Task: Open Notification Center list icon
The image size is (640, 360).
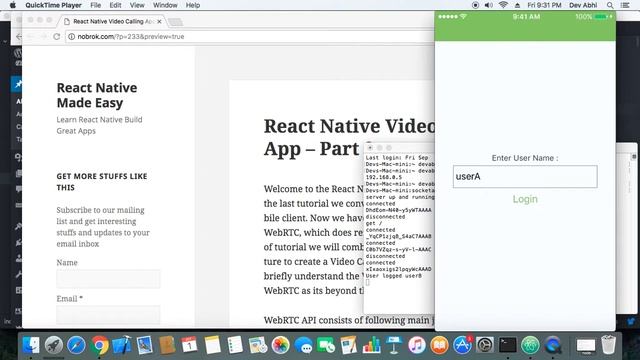Action: tap(625, 5)
